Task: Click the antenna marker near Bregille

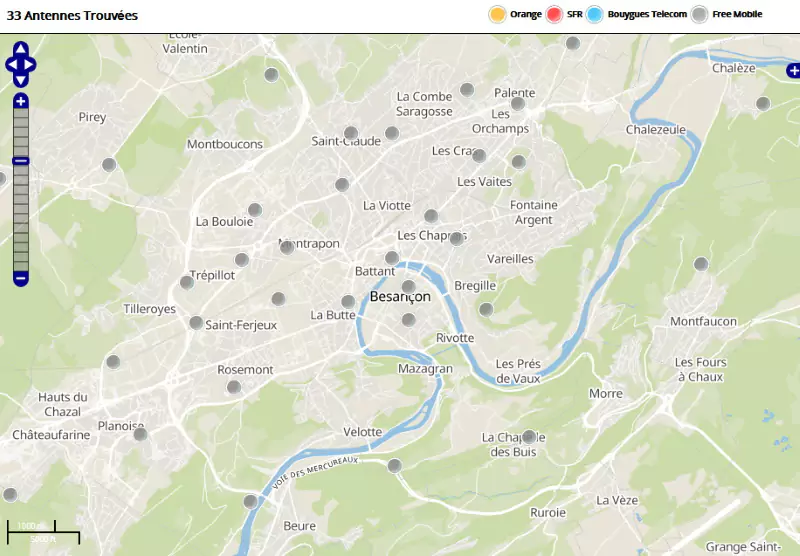Action: (x=486, y=309)
